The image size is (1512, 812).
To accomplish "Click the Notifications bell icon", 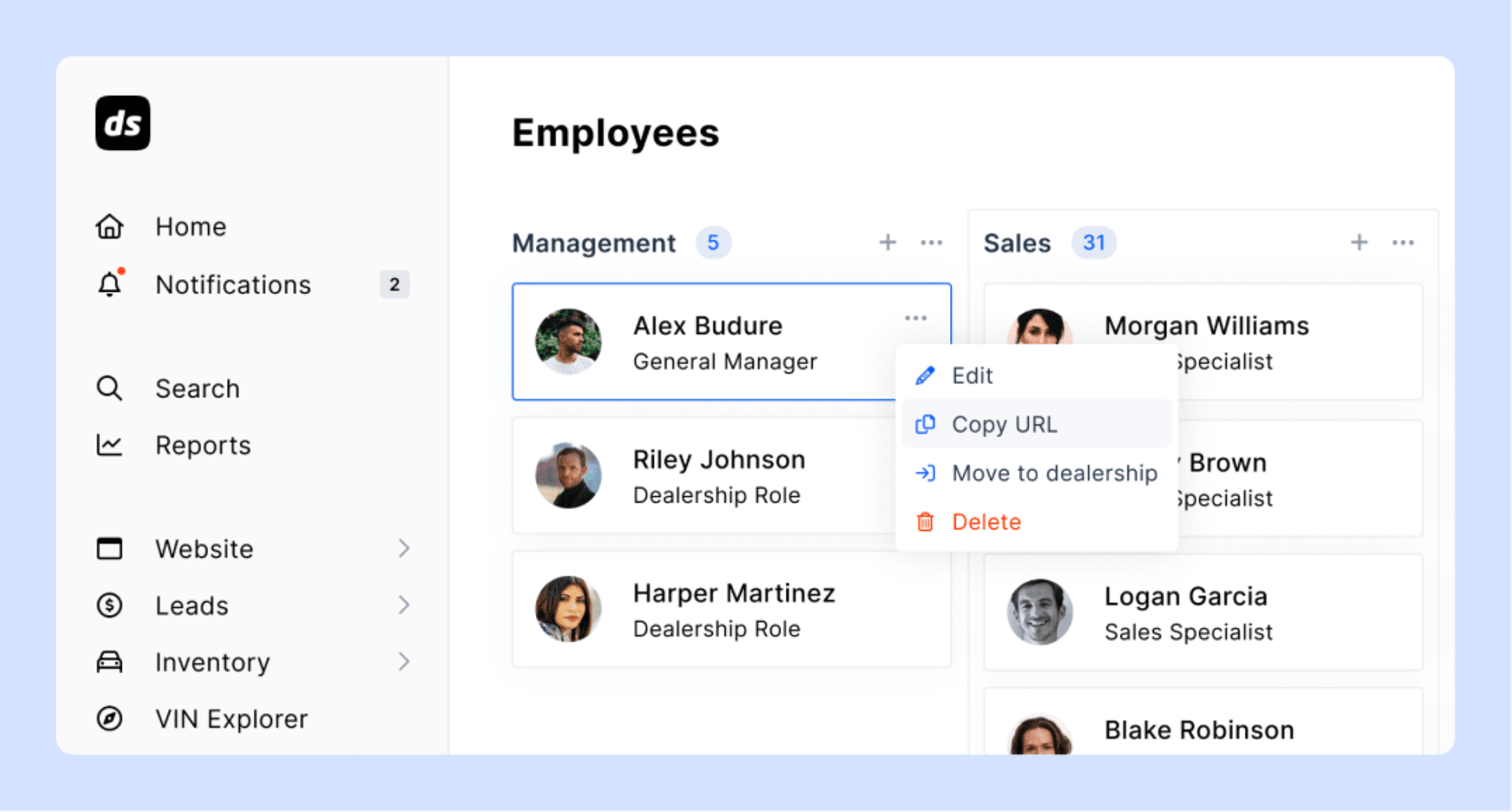I will (x=110, y=284).
